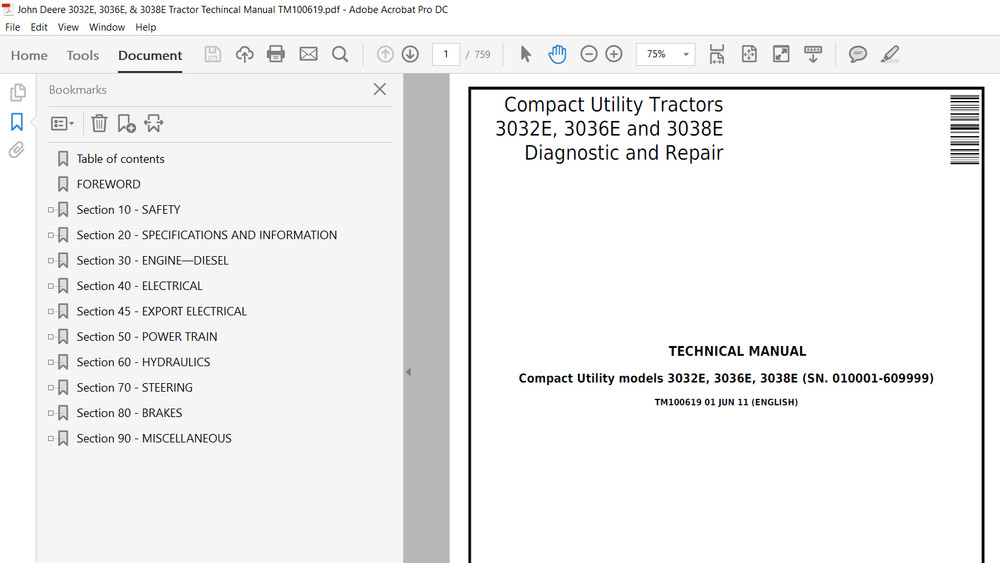This screenshot has width=1000, height=563.
Task: Open the Edit menu
Action: (39, 27)
